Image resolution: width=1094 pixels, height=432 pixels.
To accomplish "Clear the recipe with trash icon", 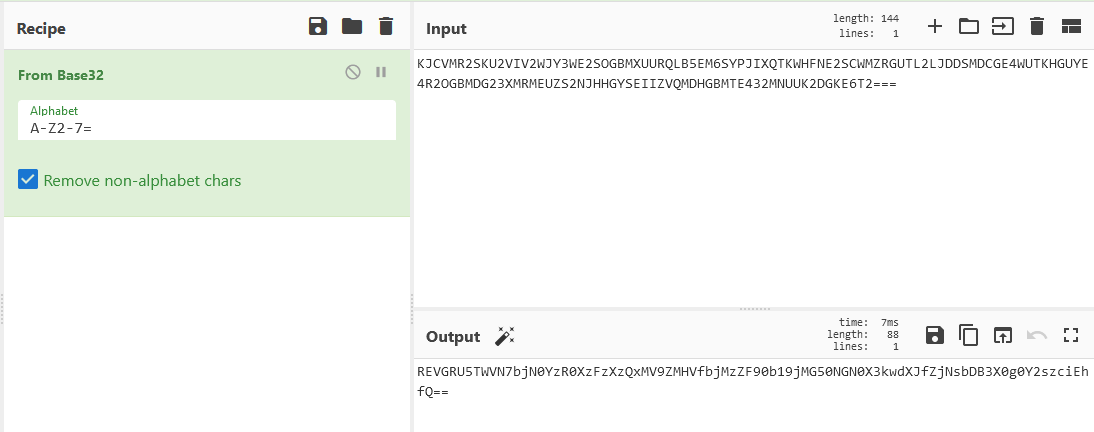I will pos(386,27).
